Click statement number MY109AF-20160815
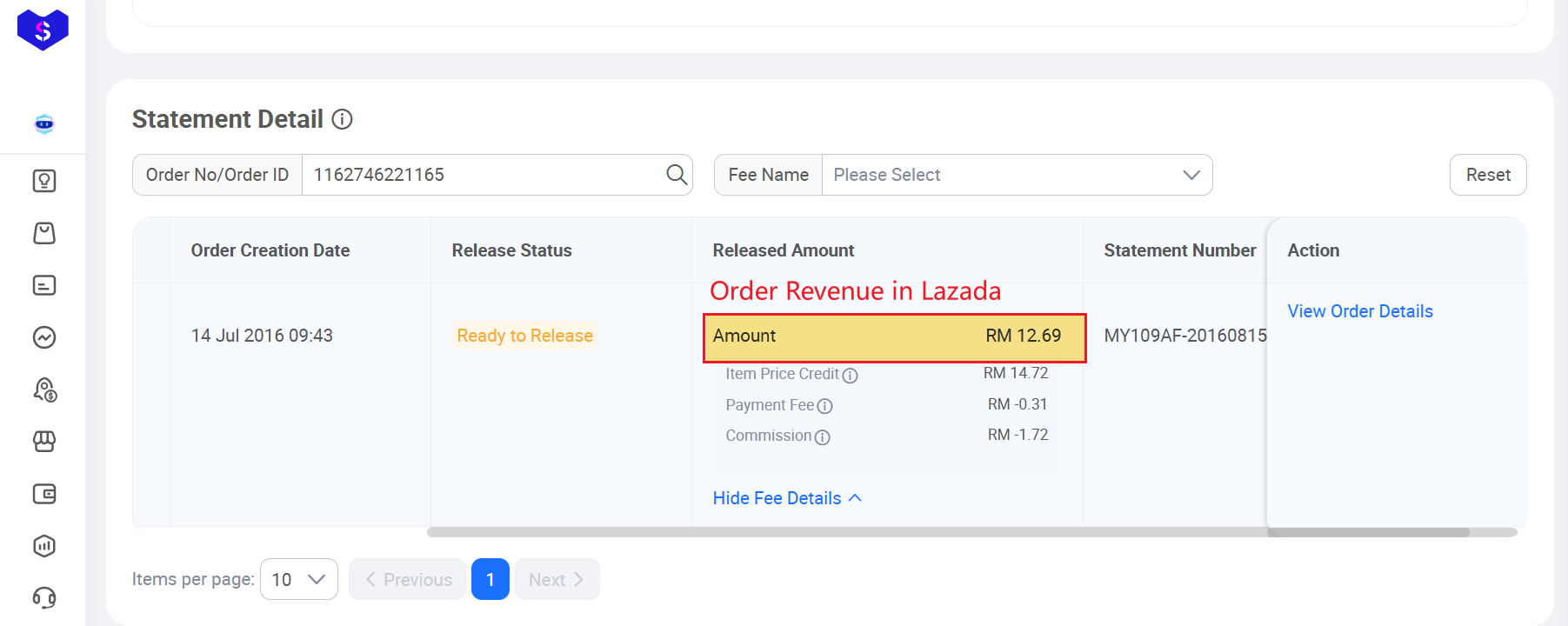 coord(1185,336)
